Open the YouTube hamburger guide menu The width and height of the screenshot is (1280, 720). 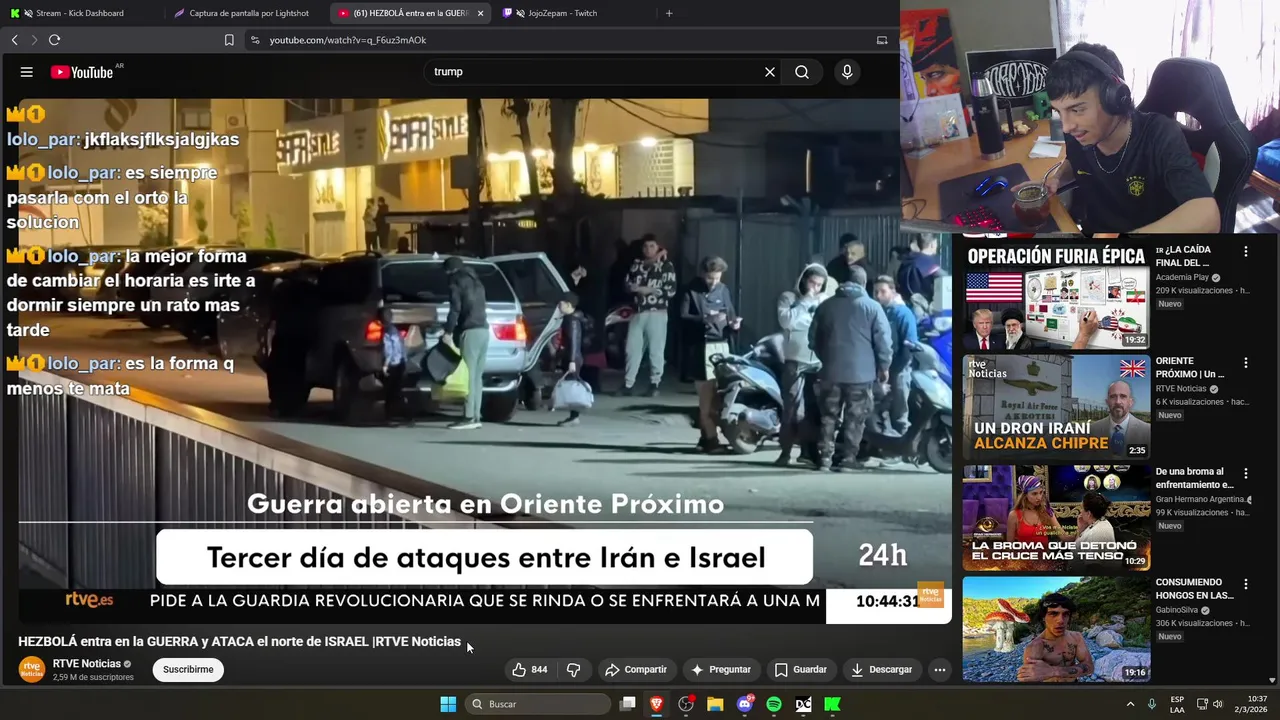click(27, 72)
